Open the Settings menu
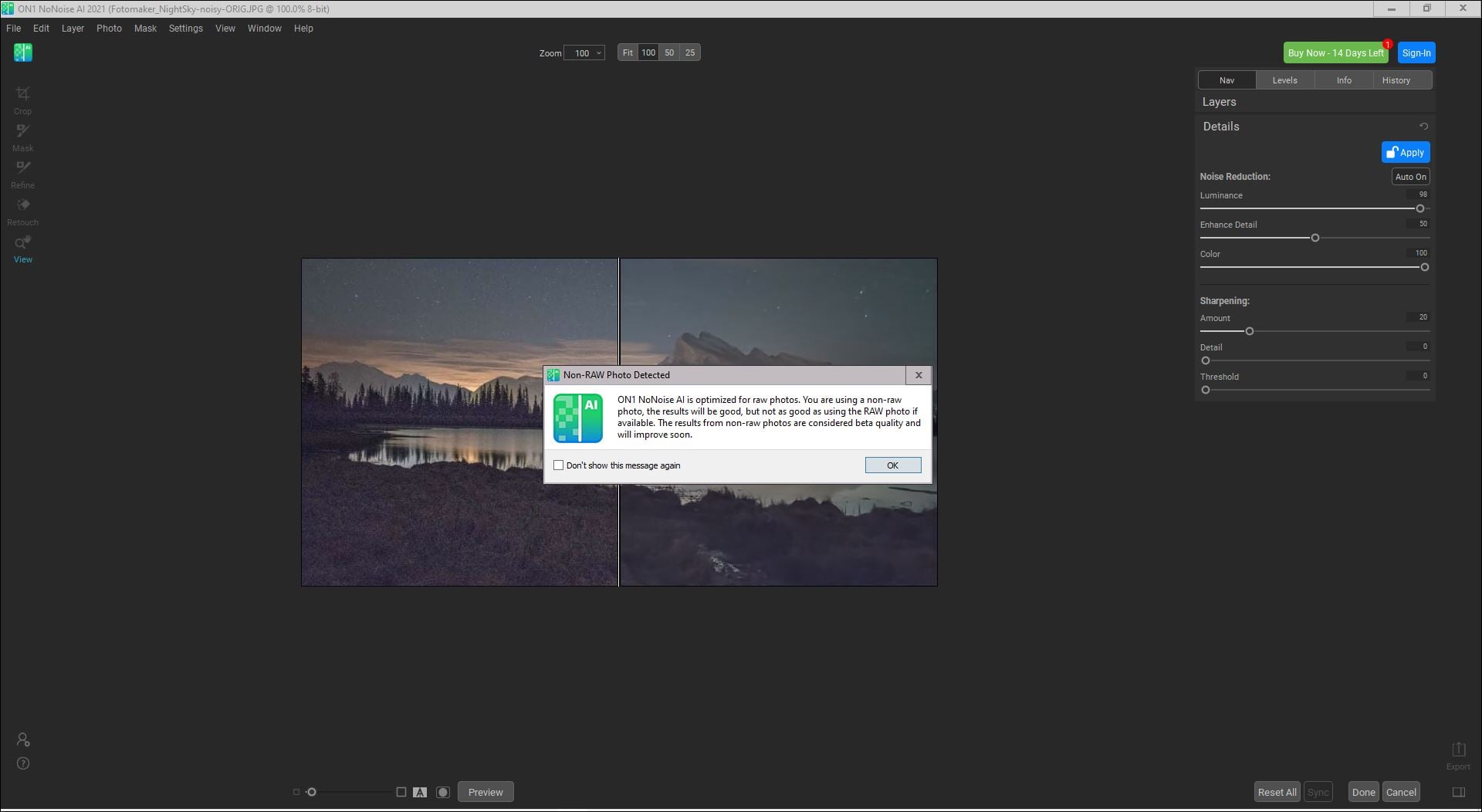 click(x=185, y=29)
